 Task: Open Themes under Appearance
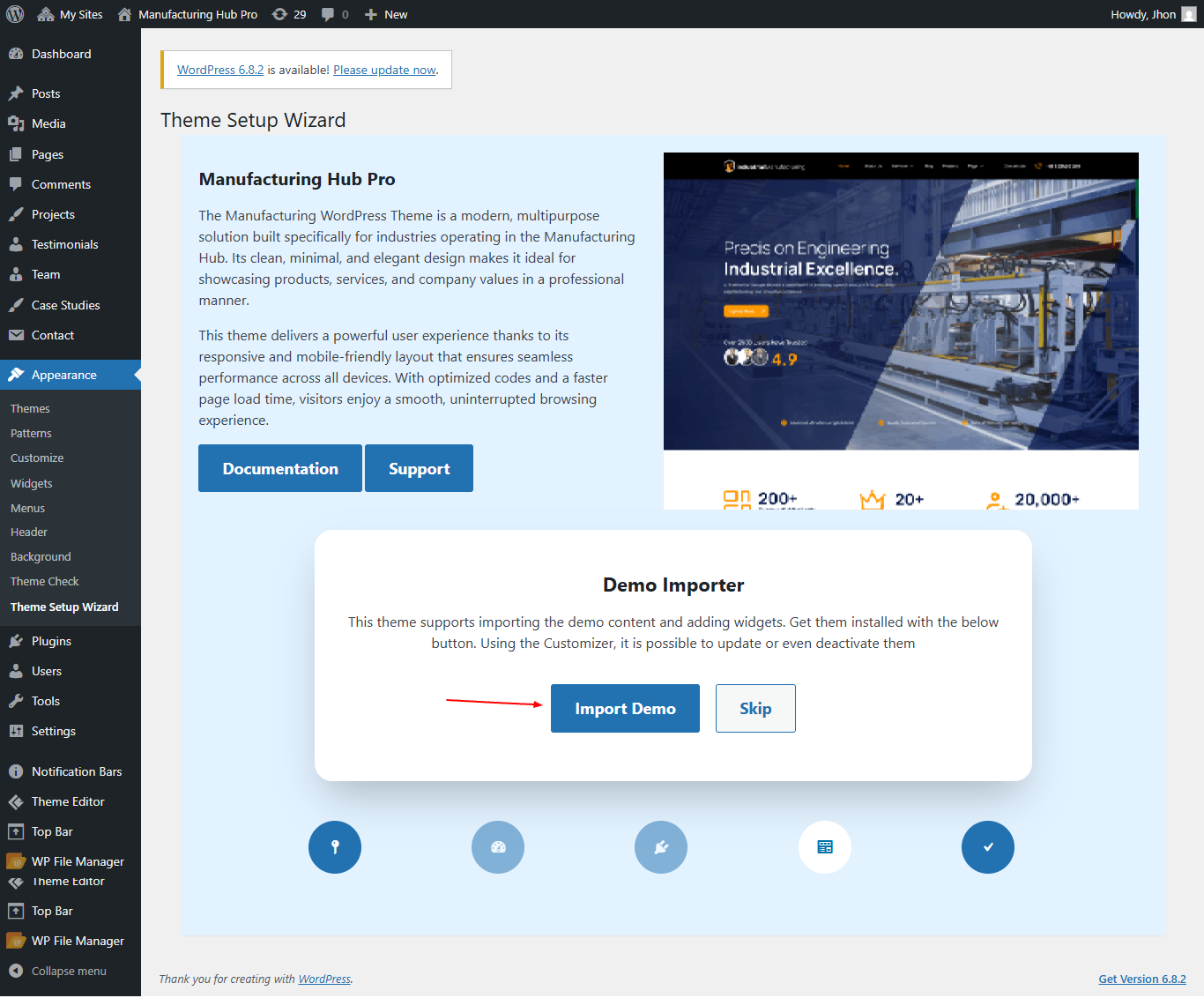[x=30, y=408]
